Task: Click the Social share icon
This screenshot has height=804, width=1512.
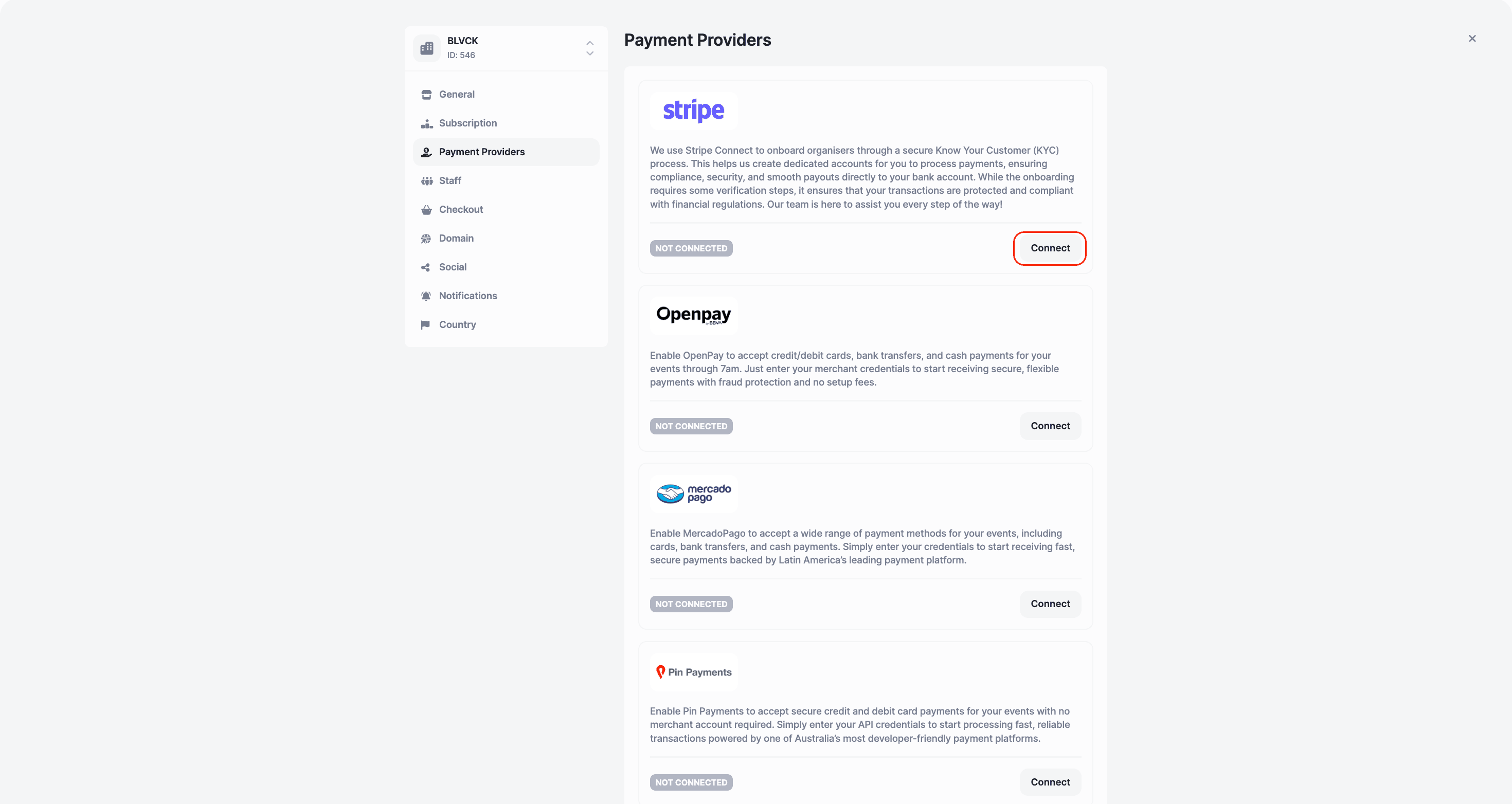Action: click(426, 267)
